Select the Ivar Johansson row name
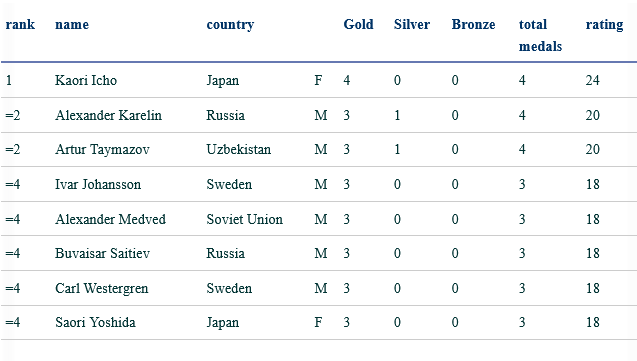The height and width of the screenshot is (361, 637). [x=98, y=184]
